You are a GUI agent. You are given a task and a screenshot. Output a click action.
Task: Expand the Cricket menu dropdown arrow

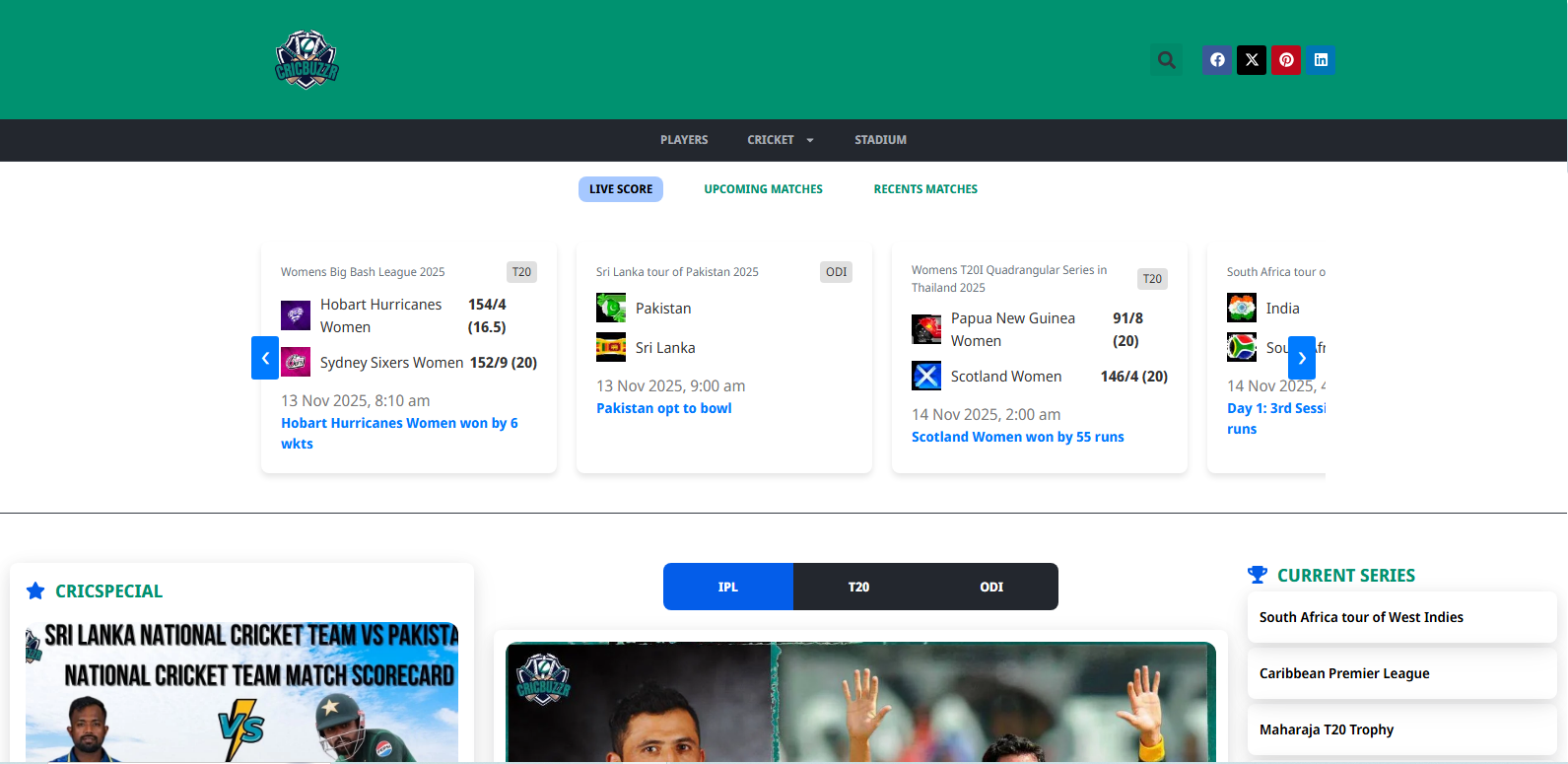pos(810,140)
